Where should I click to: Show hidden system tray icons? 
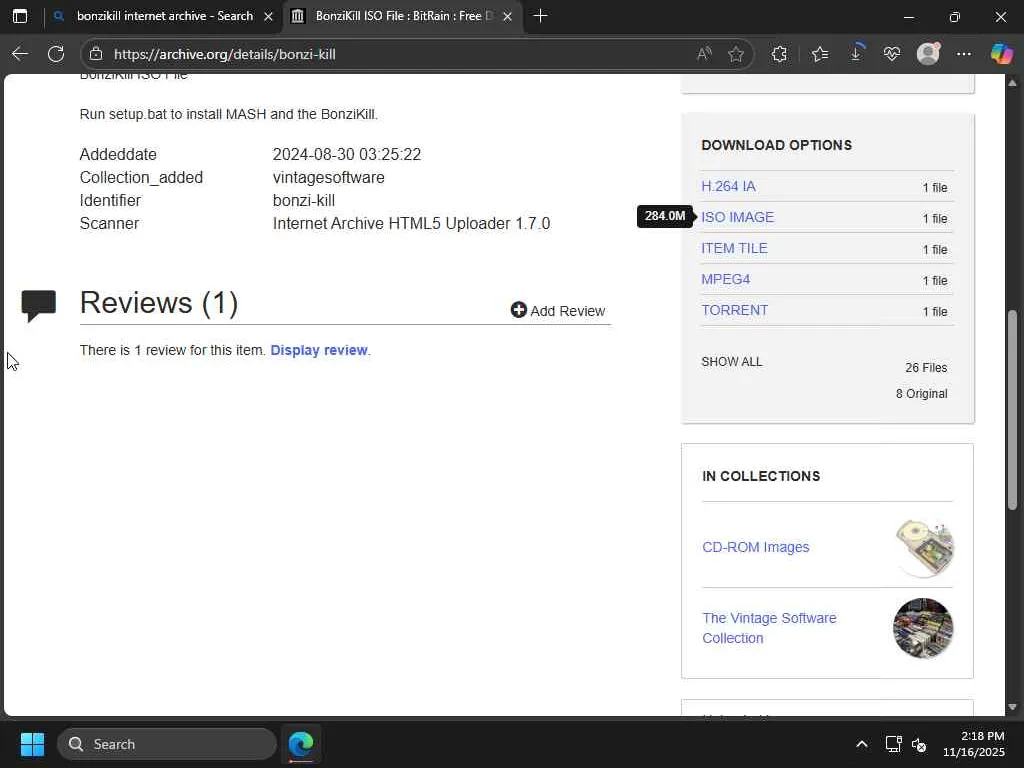(x=861, y=744)
